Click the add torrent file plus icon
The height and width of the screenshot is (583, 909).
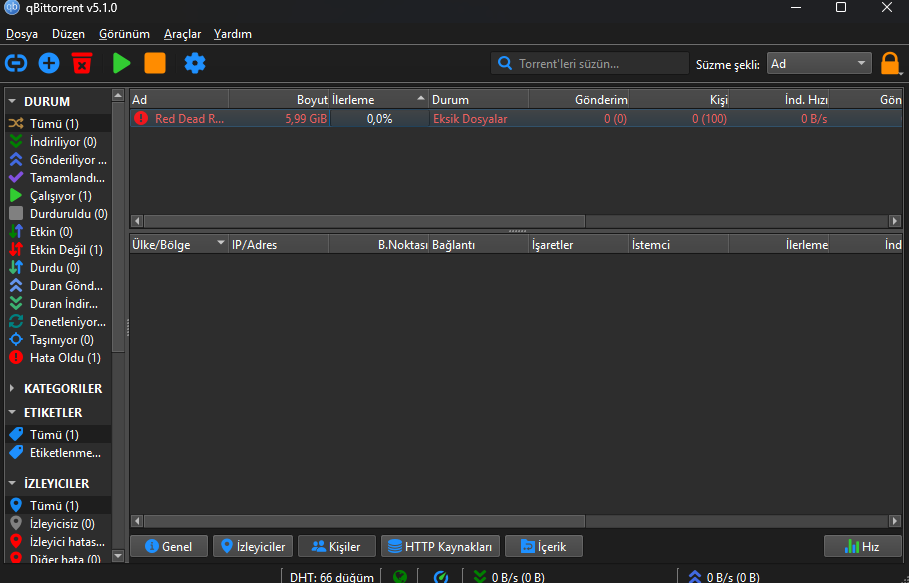click(49, 63)
